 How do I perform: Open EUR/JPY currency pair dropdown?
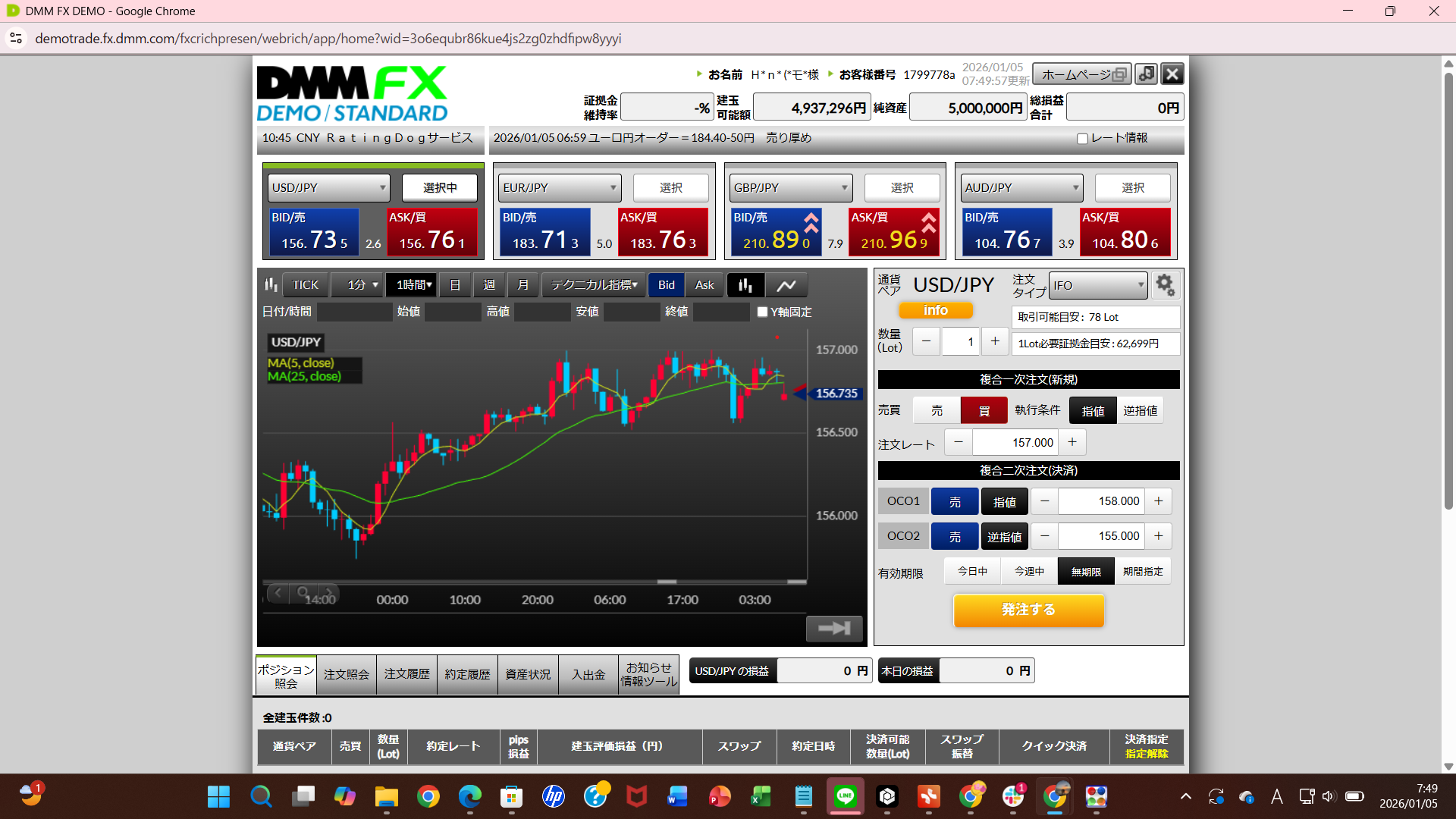[x=560, y=187]
